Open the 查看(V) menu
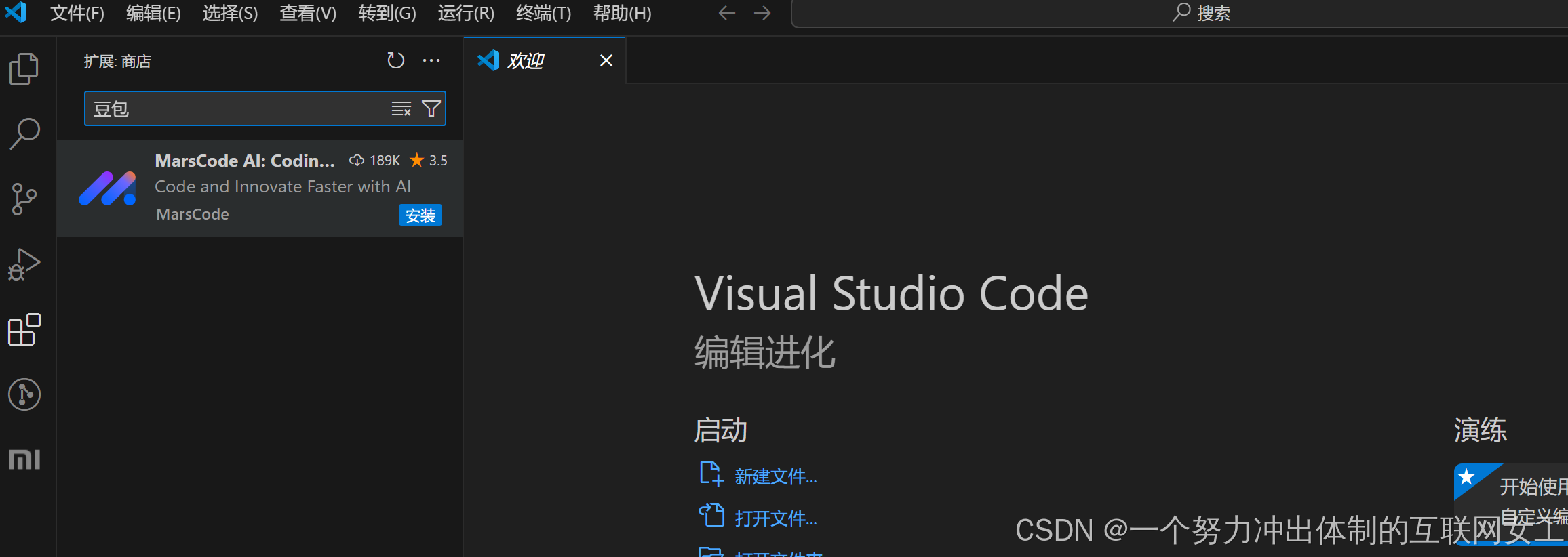This screenshot has width=1568, height=557. coord(308,13)
